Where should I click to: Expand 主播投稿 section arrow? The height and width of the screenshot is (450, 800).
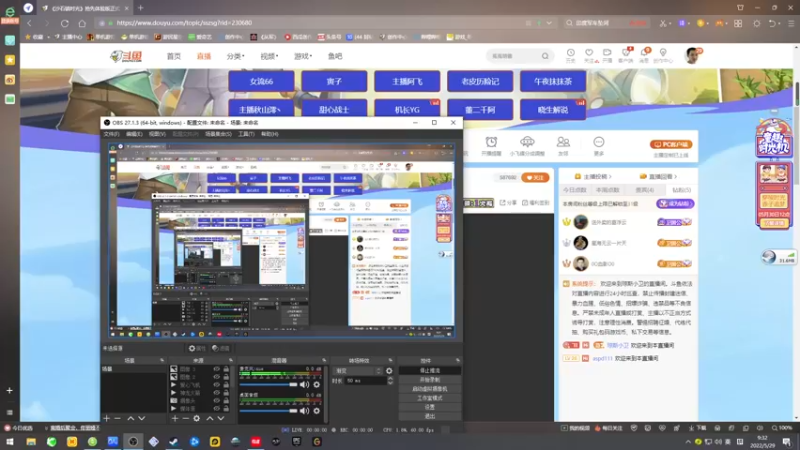(x=610, y=177)
